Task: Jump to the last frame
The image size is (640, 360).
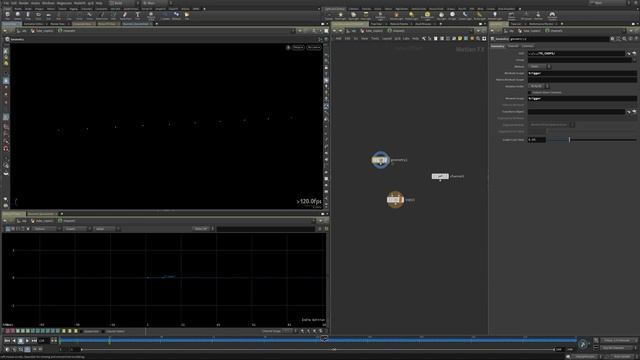Action: tap(34, 340)
